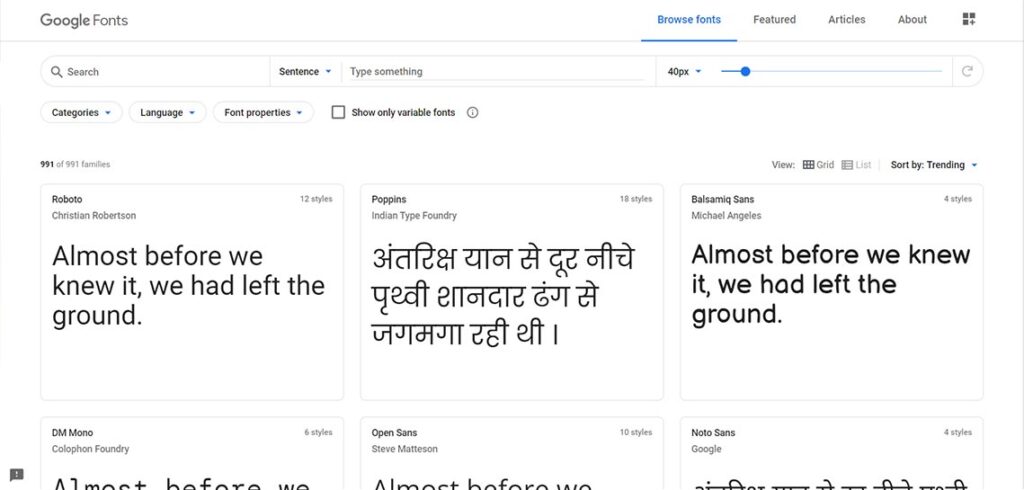1024x490 pixels.
Task: Click the Type something preview field
Action: click(495, 72)
